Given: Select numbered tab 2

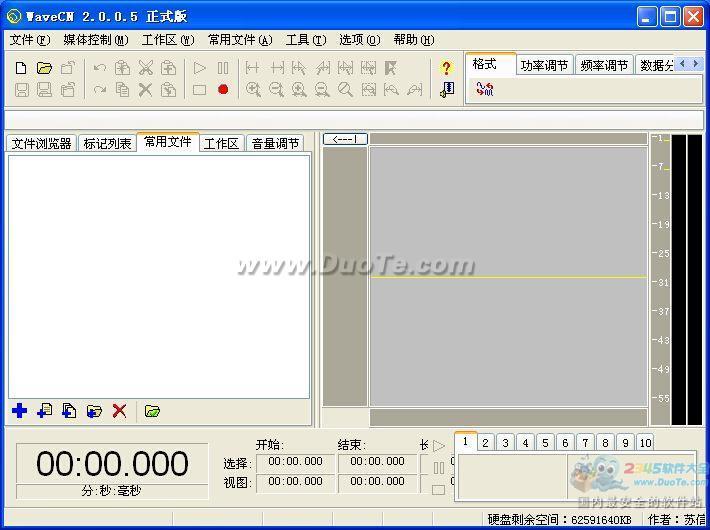Looking at the screenshot, I should pyautogui.click(x=485, y=443).
